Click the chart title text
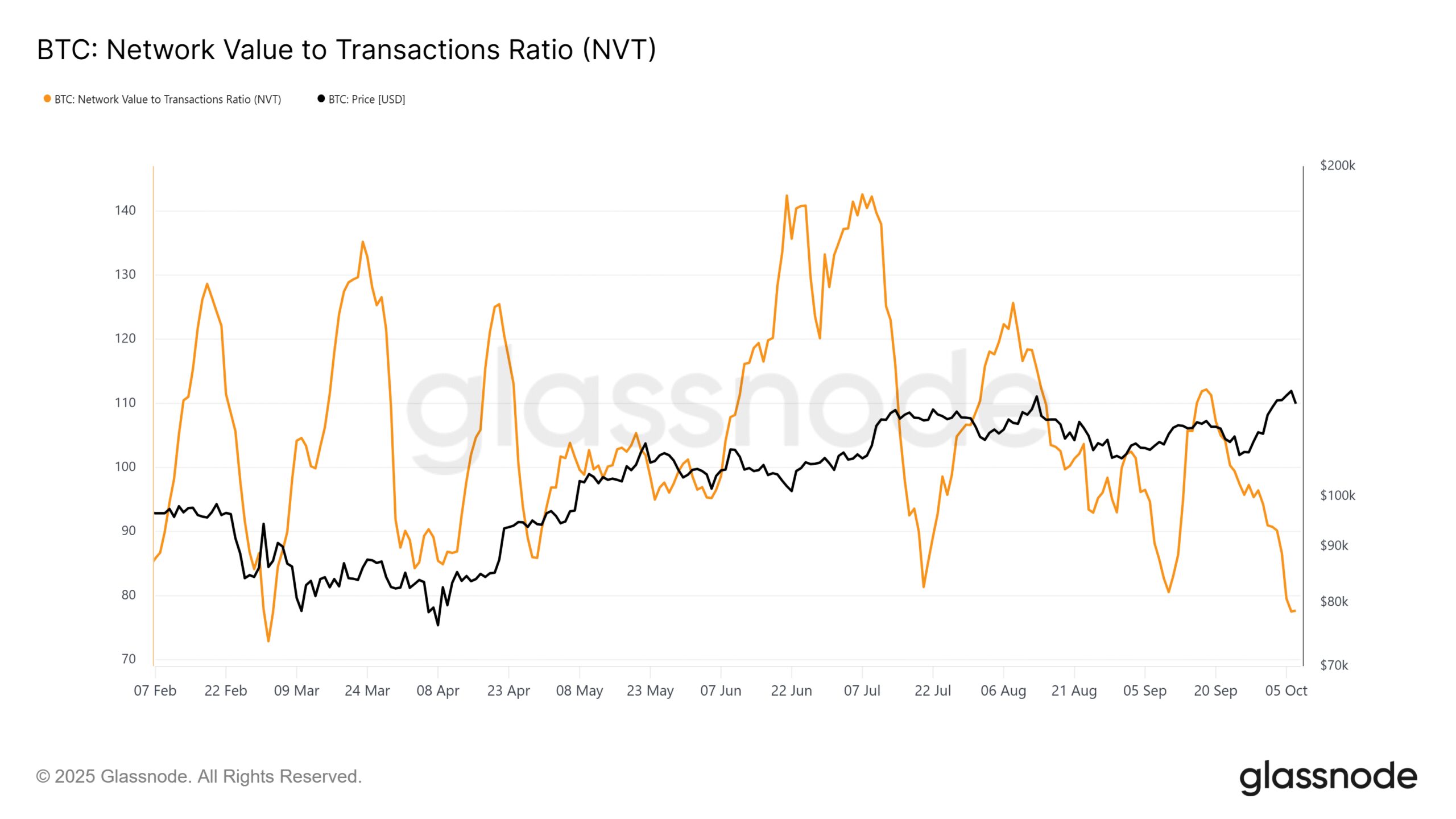 click(346, 49)
